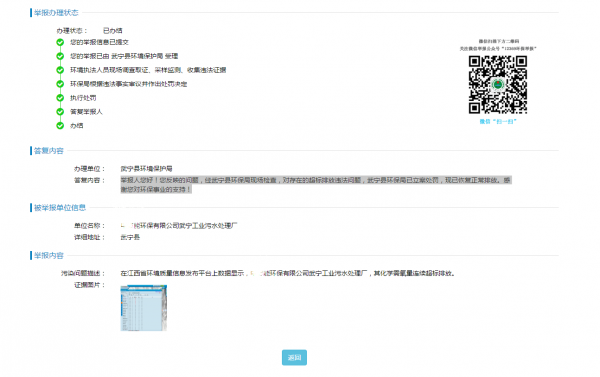Image resolution: width=600 pixels, height=377 pixels.
Task: Click the 被举报单位信息 section heading
Action: 60,208
